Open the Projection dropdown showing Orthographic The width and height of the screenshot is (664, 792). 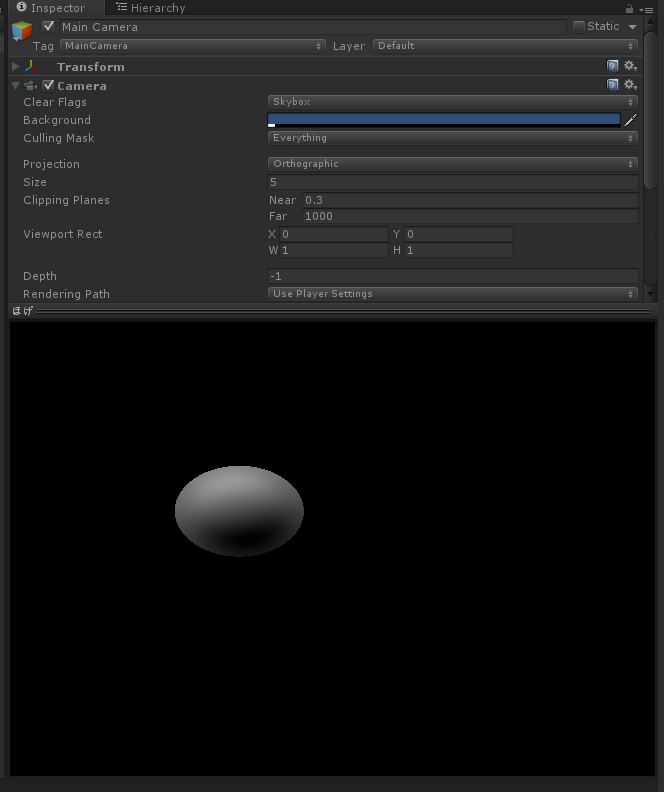pos(452,164)
